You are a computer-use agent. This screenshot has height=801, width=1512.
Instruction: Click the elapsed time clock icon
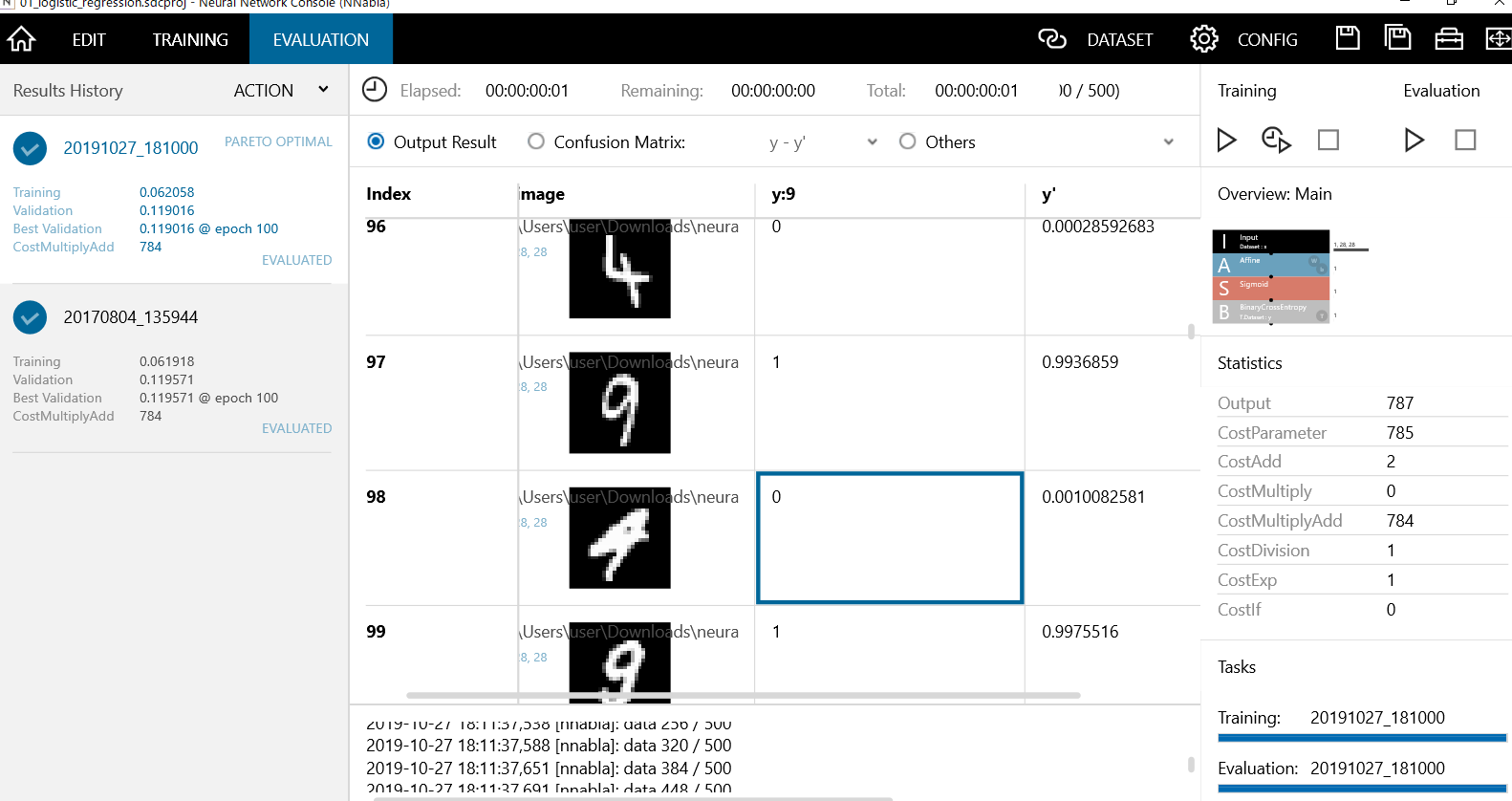[x=375, y=90]
